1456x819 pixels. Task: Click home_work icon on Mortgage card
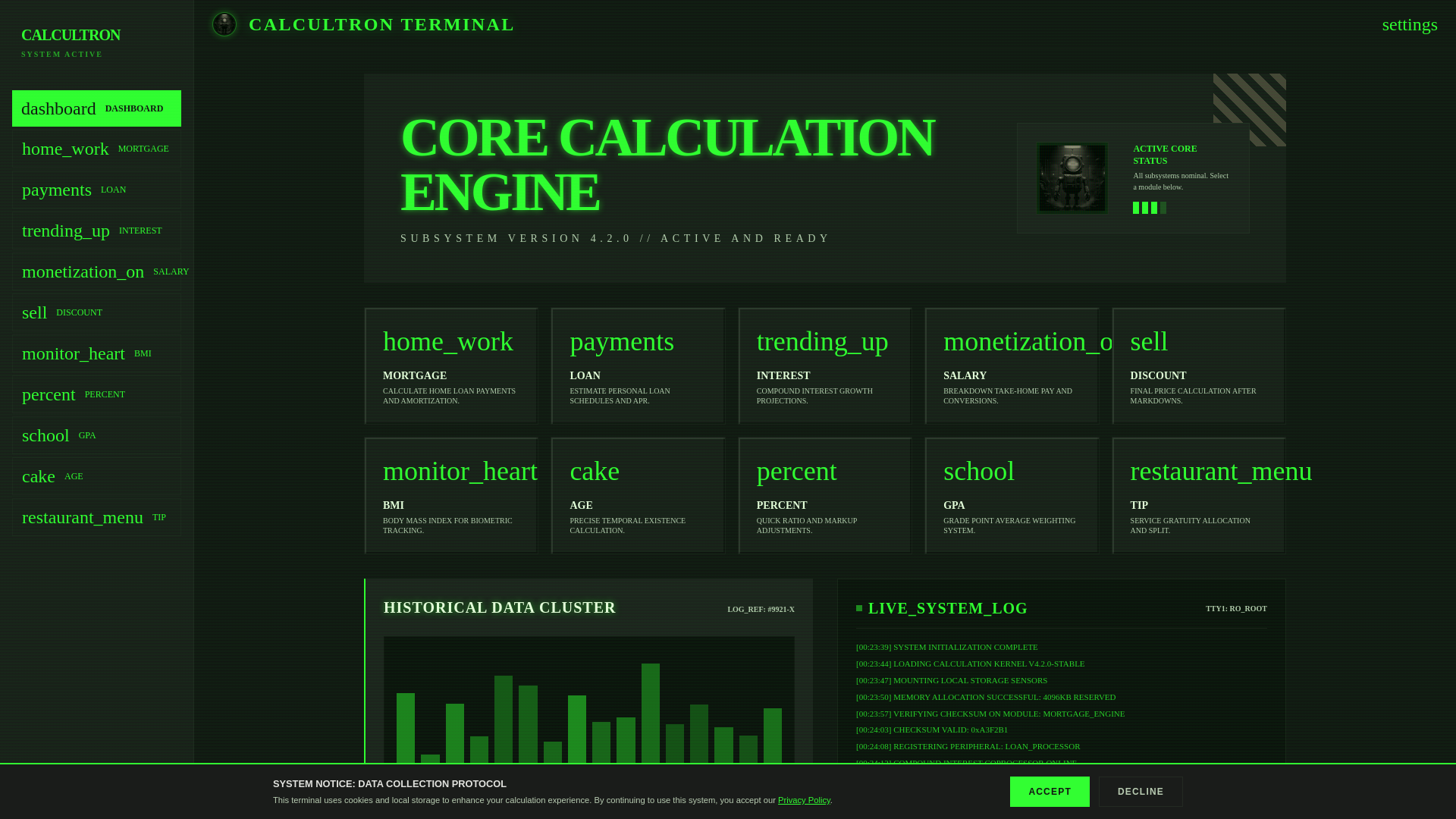point(448,341)
